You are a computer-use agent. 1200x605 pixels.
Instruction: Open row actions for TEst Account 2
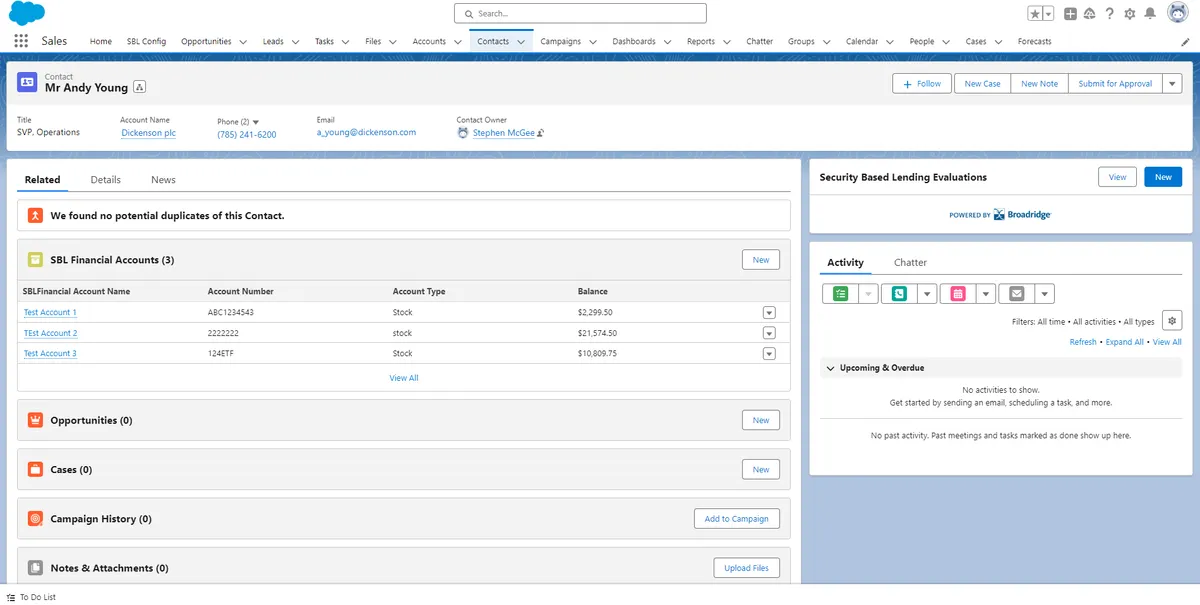769,333
